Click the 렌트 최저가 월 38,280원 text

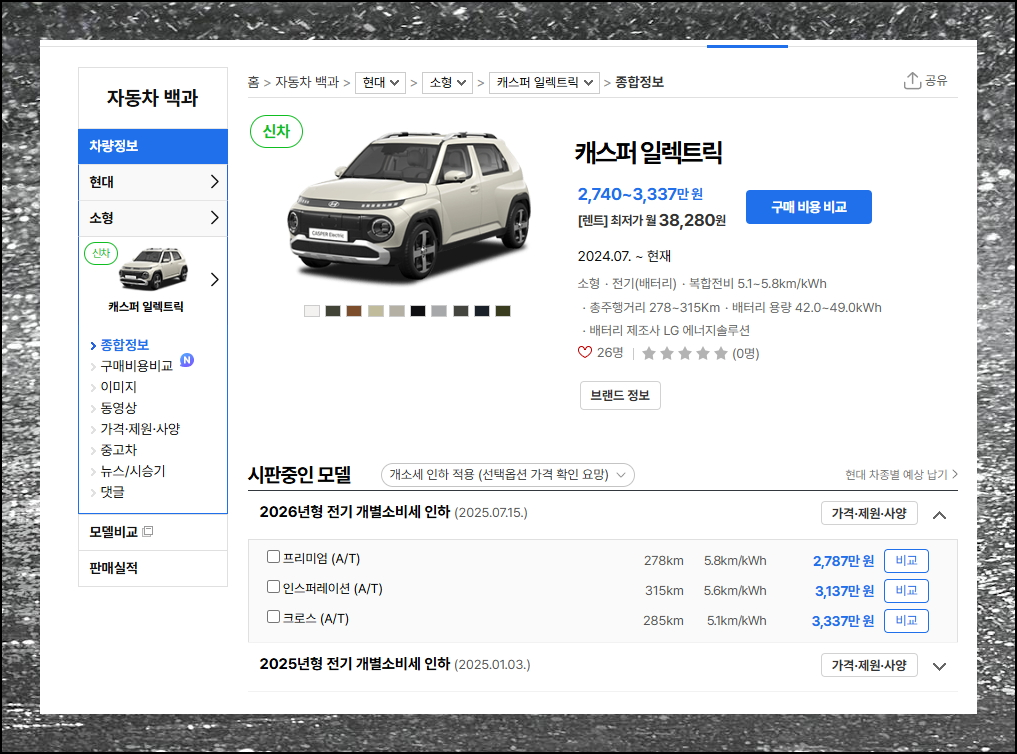point(652,221)
